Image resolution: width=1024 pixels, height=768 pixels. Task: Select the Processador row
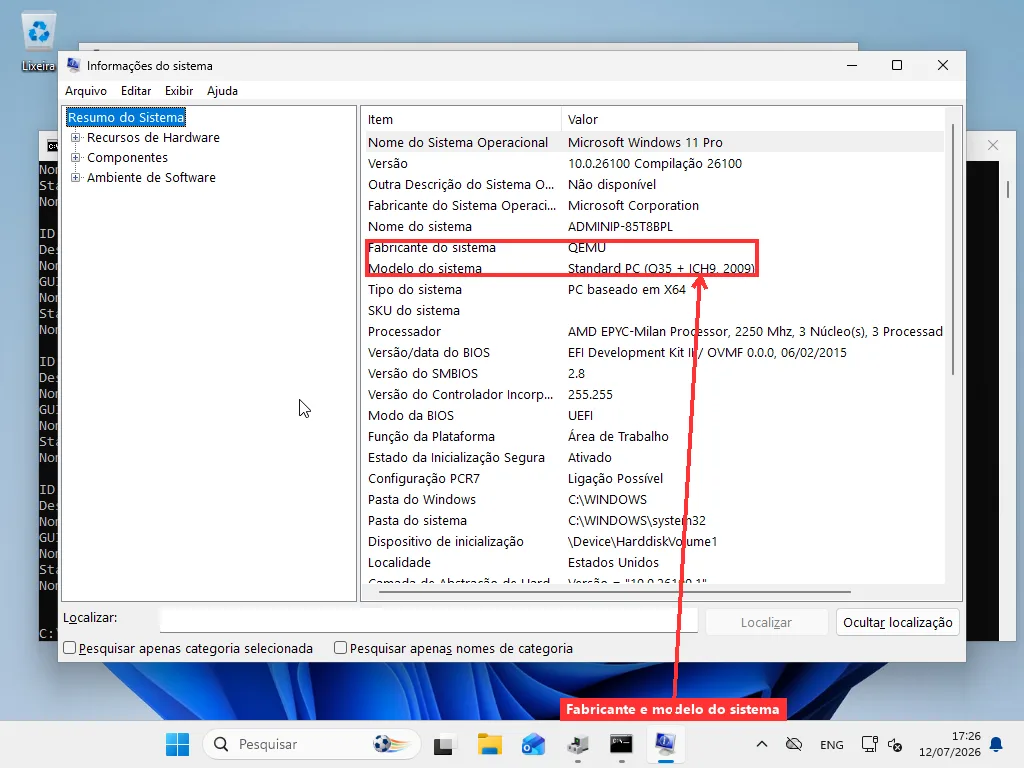pos(653,331)
